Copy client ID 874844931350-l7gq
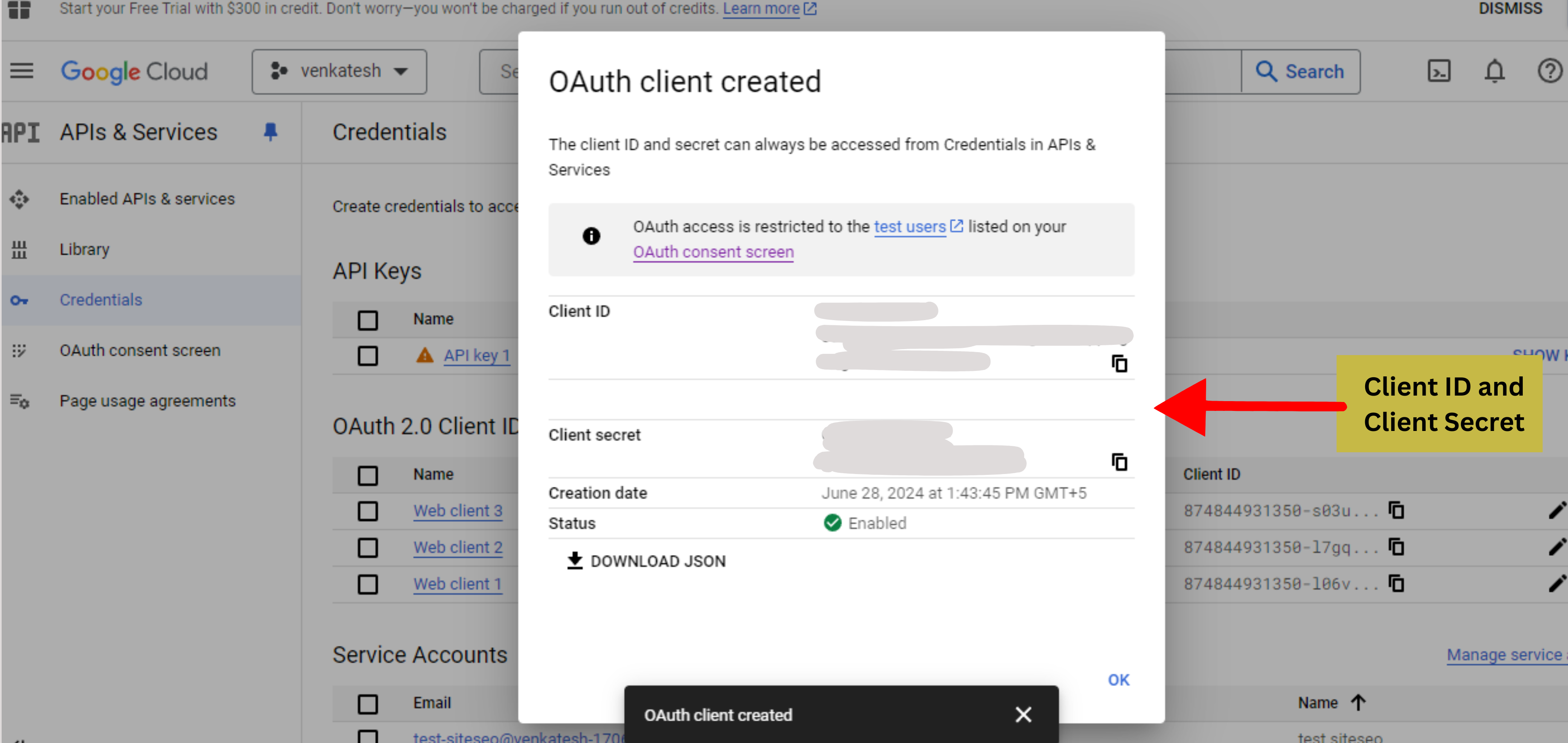Image resolution: width=1568 pixels, height=743 pixels. [1396, 546]
